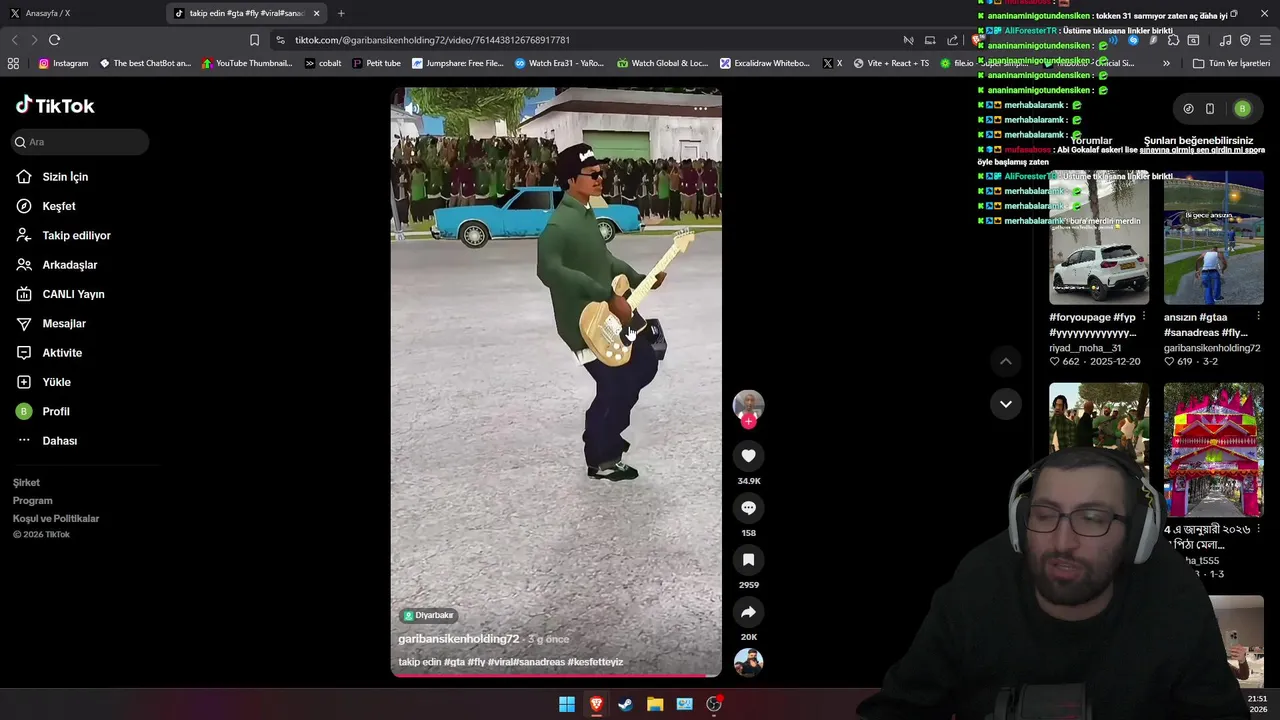Open Instagram bookmark
The image size is (1280, 720).
tap(63, 63)
